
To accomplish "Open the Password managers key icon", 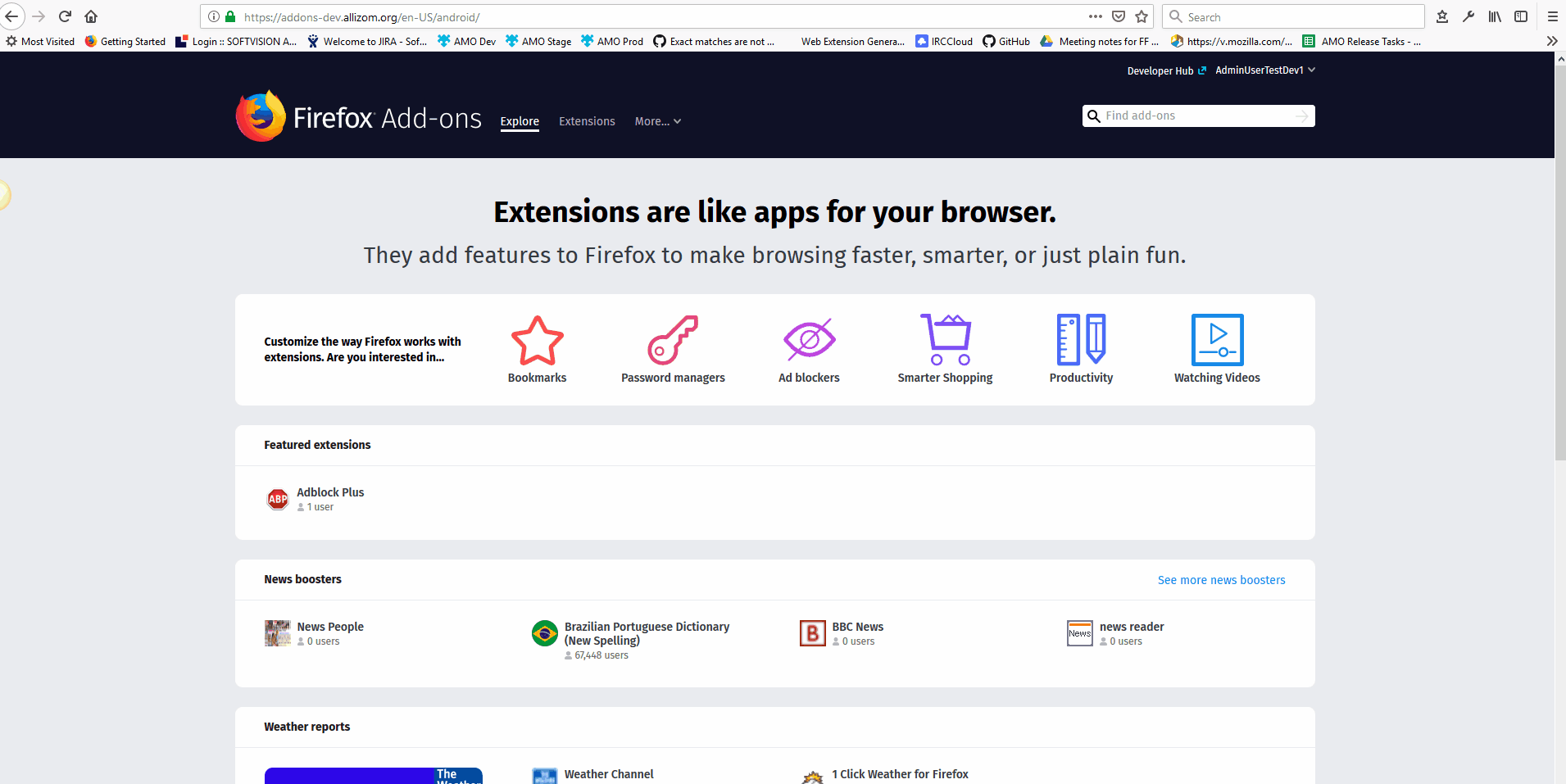I will click(x=674, y=340).
